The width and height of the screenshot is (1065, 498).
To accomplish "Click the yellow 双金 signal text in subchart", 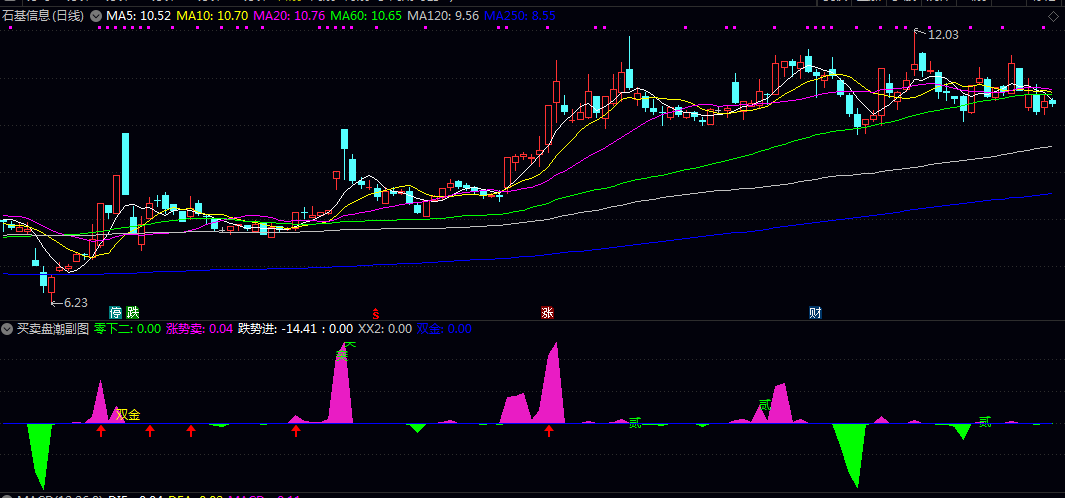I will tap(128, 414).
